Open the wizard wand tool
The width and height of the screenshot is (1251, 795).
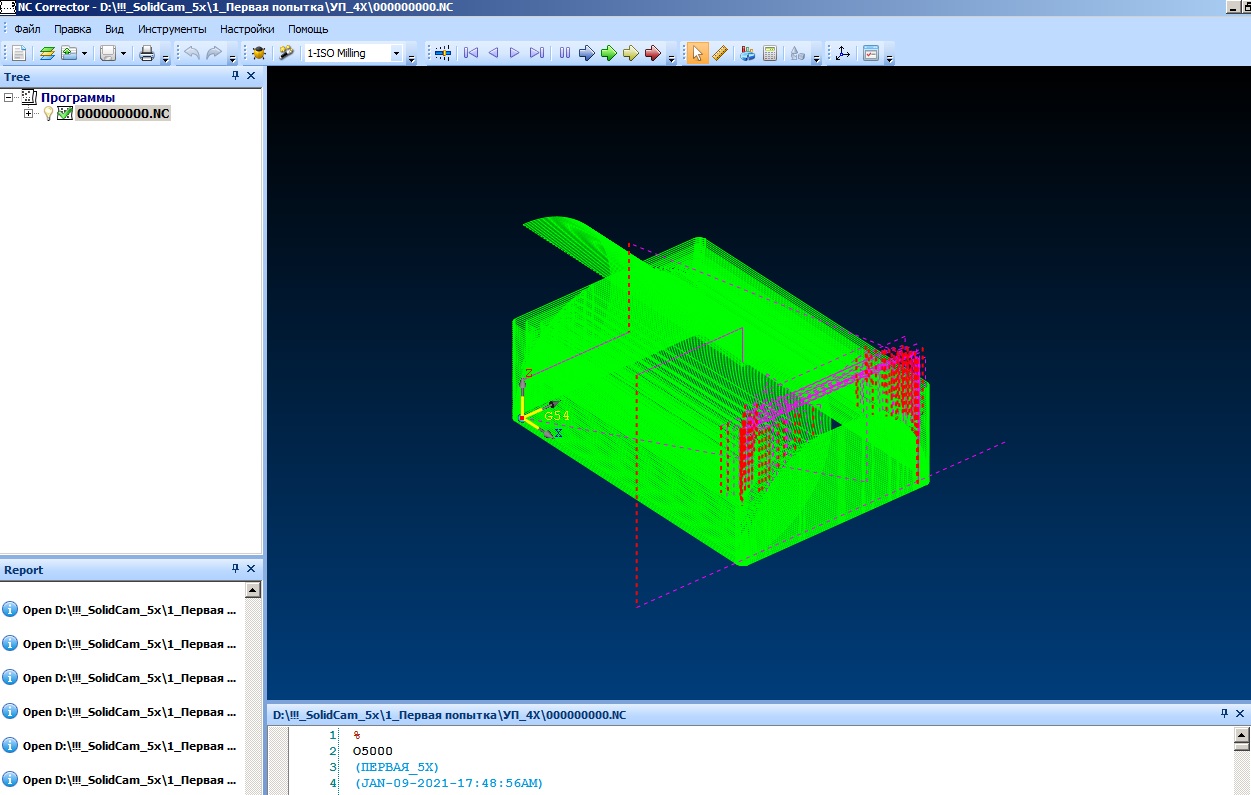(x=285, y=53)
